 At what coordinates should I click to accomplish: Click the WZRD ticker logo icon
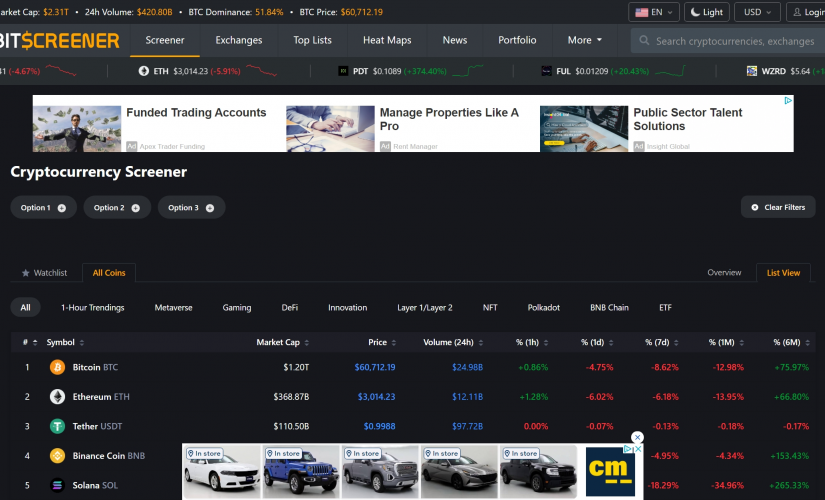[x=752, y=71]
